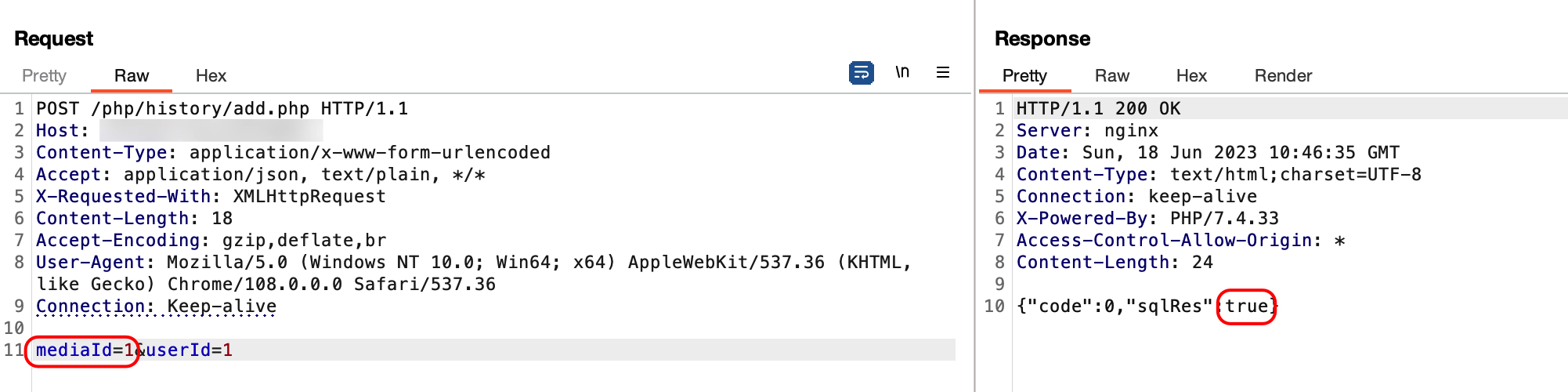The width and height of the screenshot is (1568, 392).
Task: Click the divider between Request and Response
Action: click(x=974, y=196)
